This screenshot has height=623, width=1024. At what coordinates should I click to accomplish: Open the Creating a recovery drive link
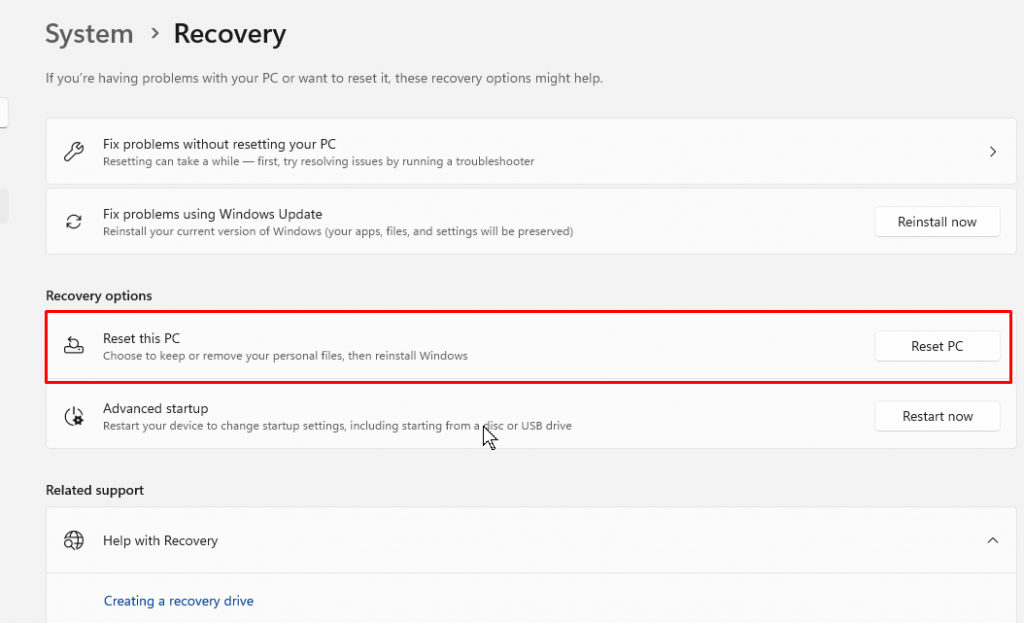(x=178, y=601)
